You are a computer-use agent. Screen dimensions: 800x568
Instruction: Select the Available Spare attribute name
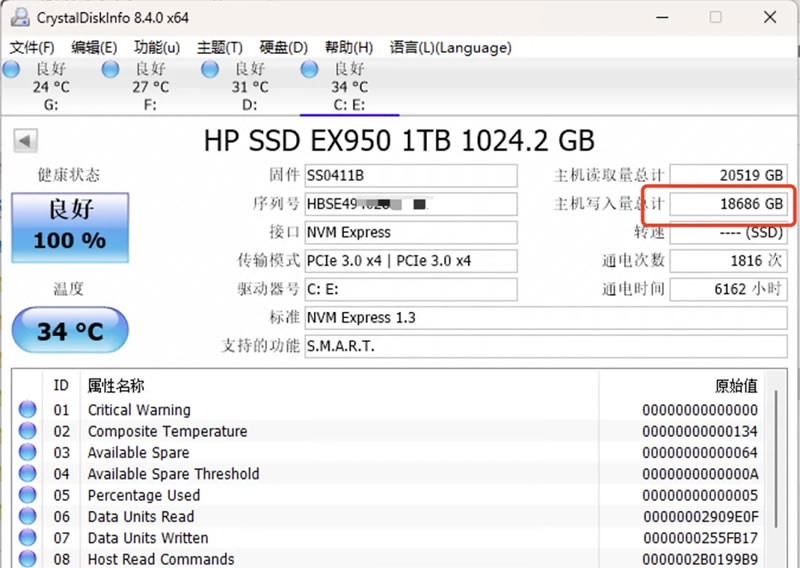click(138, 453)
